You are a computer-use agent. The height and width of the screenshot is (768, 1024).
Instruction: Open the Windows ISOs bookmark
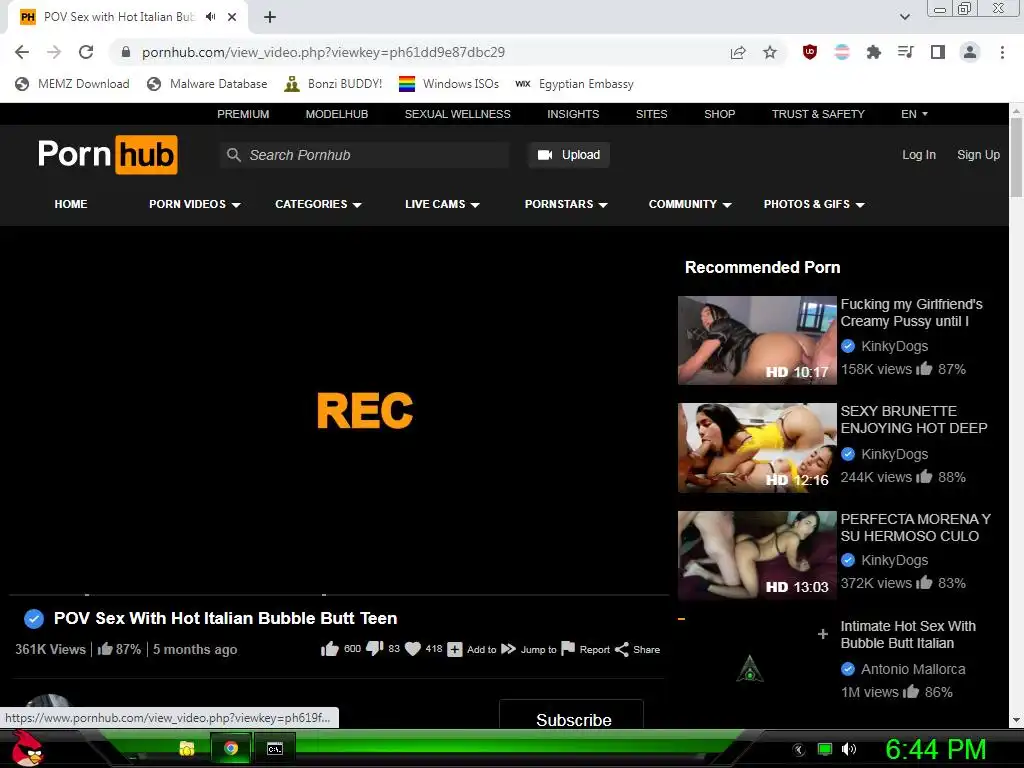click(x=449, y=84)
